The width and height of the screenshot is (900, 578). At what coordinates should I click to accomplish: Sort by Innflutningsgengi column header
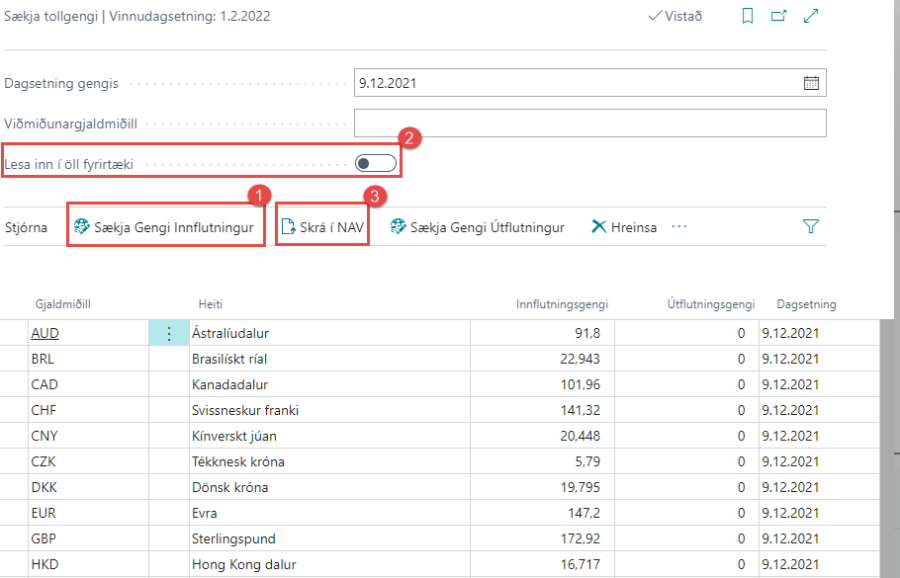coord(561,304)
